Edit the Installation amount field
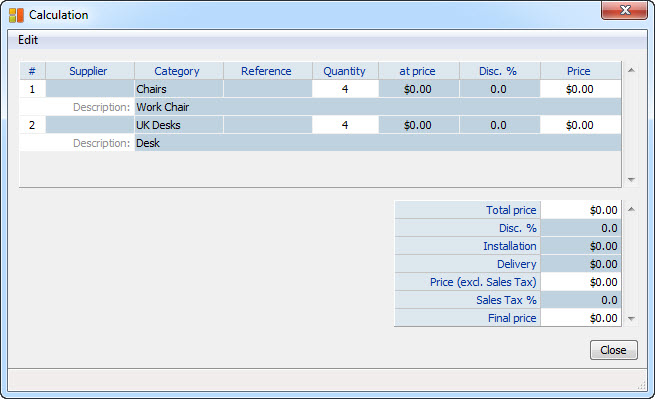 (x=581, y=246)
